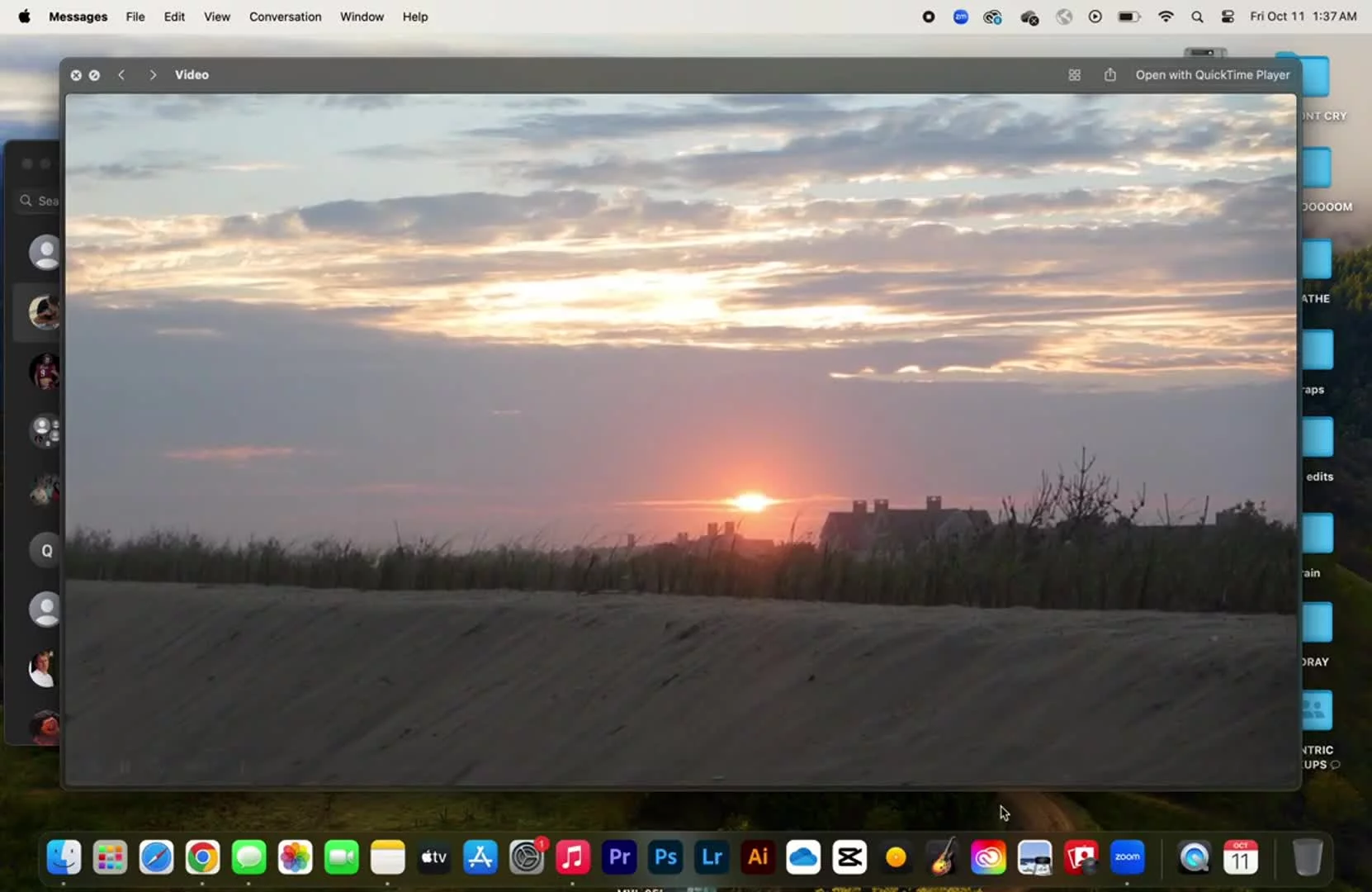
Task: Open Photoshop from the Dock
Action: [x=665, y=857]
